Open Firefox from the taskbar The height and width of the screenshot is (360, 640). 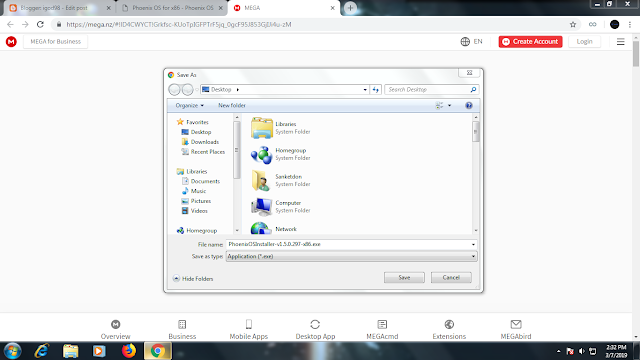[129, 351]
